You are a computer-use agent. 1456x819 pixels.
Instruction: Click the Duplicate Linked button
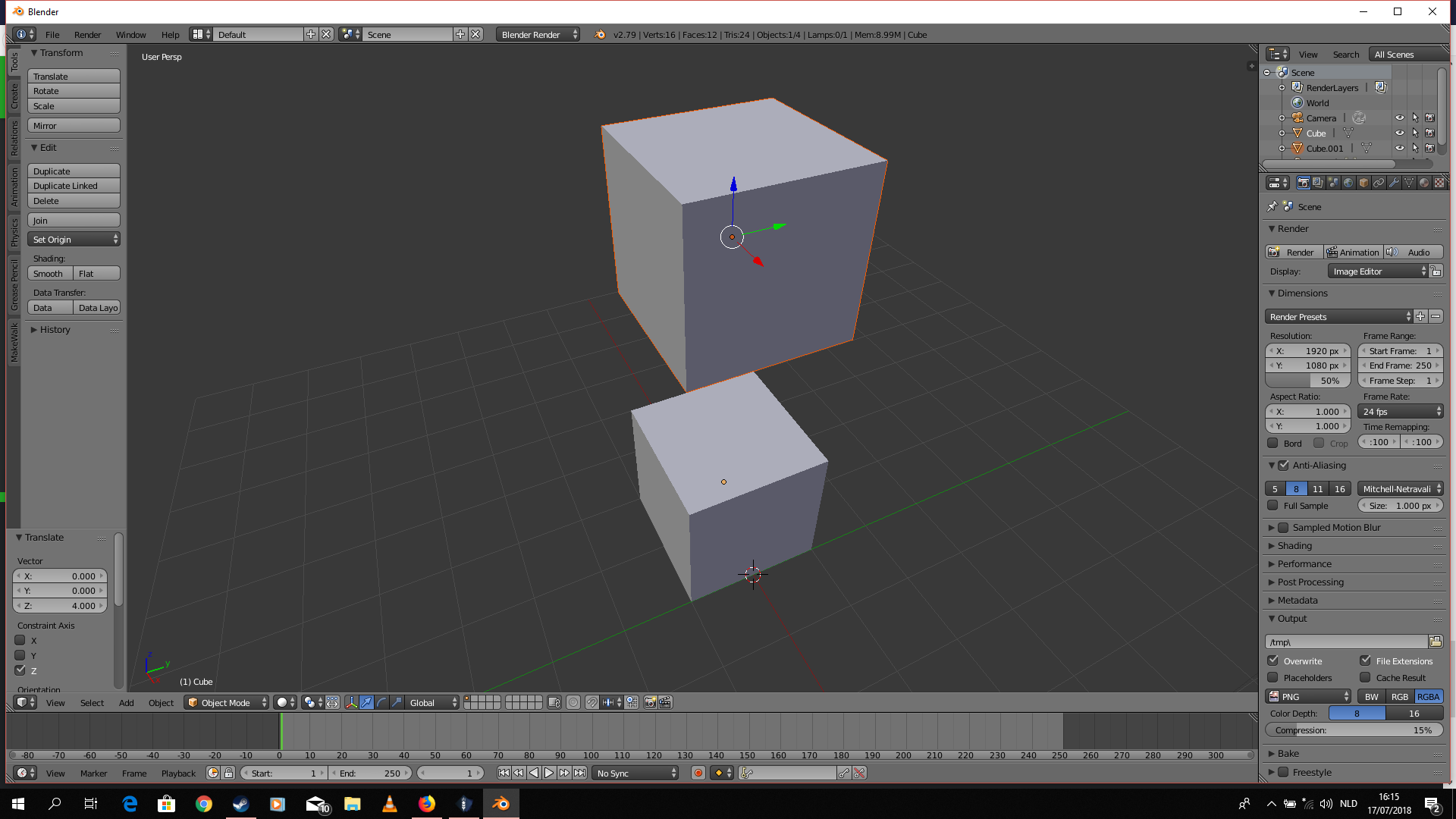click(x=74, y=186)
